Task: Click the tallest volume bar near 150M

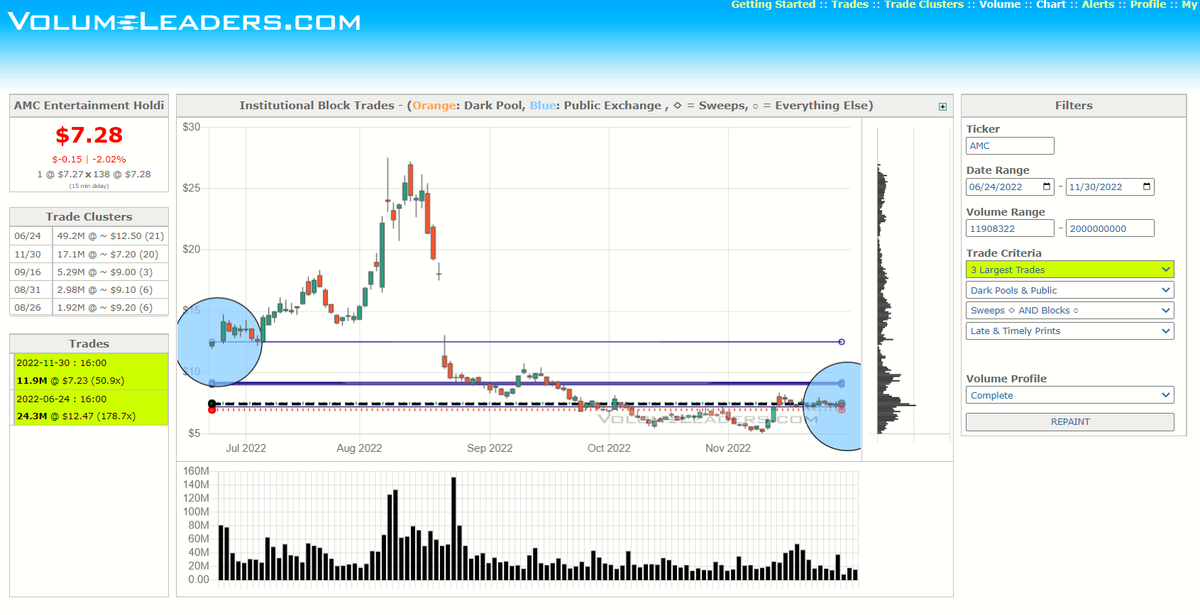Action: click(x=454, y=528)
